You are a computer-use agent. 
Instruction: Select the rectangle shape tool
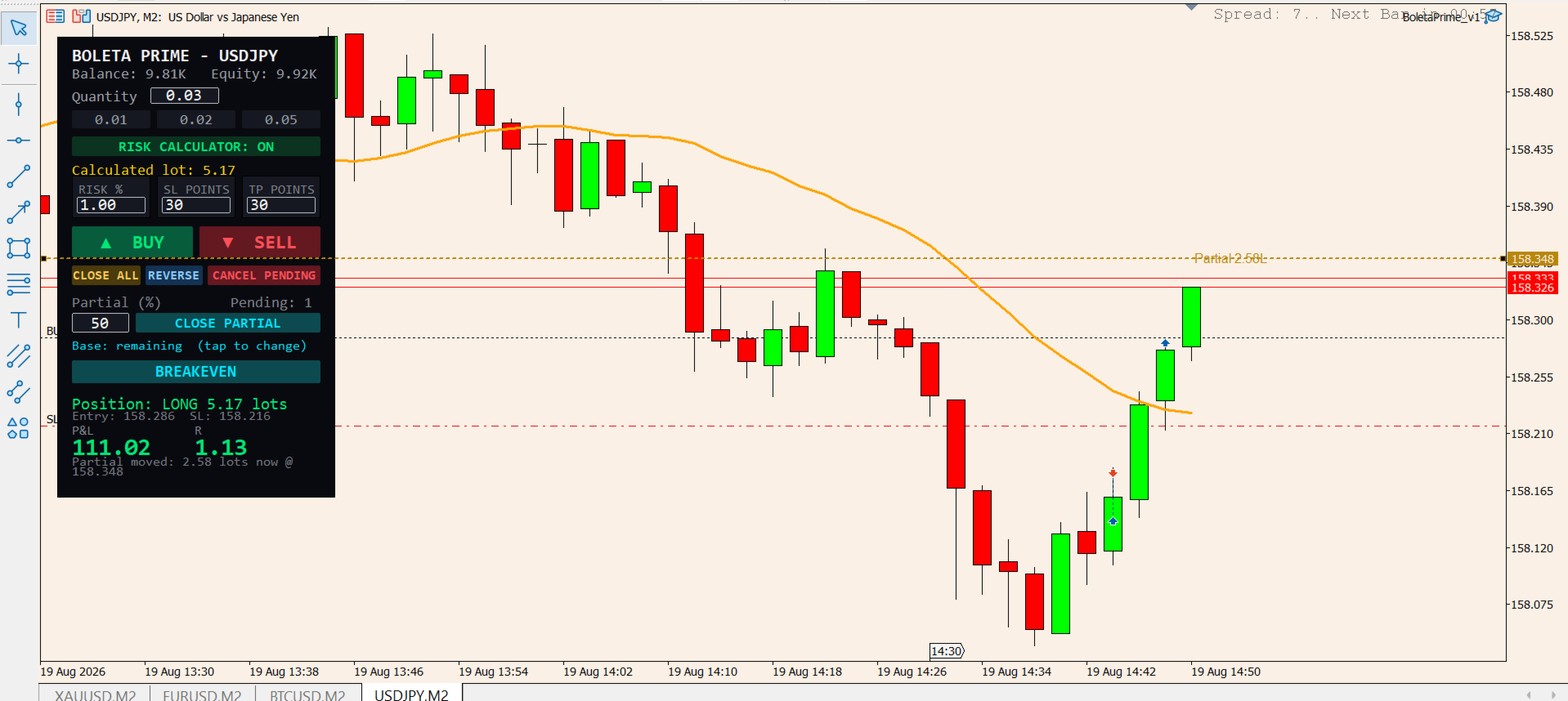tap(19, 248)
